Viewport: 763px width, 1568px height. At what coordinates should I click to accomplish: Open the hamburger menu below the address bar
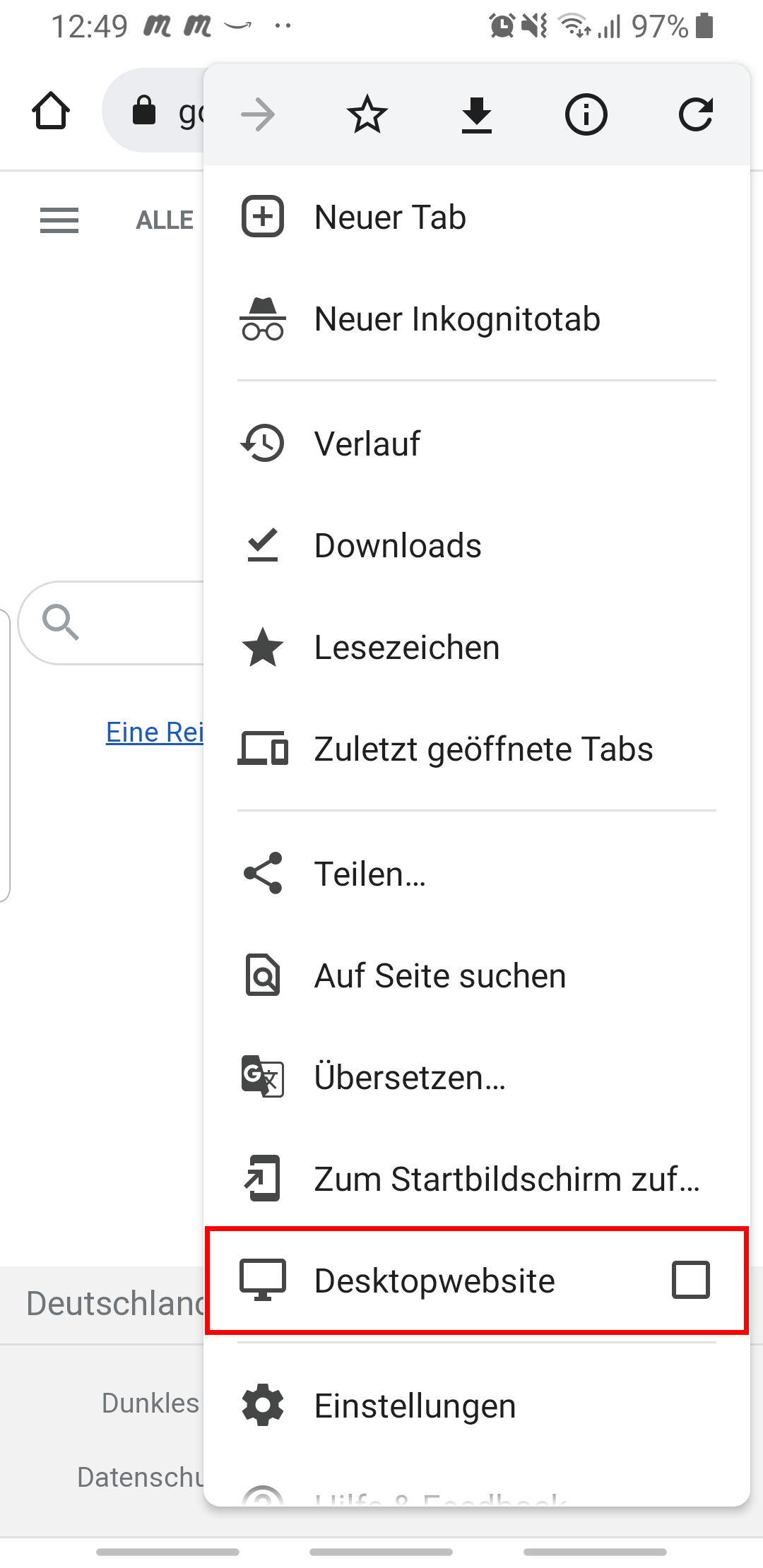pyautogui.click(x=59, y=221)
